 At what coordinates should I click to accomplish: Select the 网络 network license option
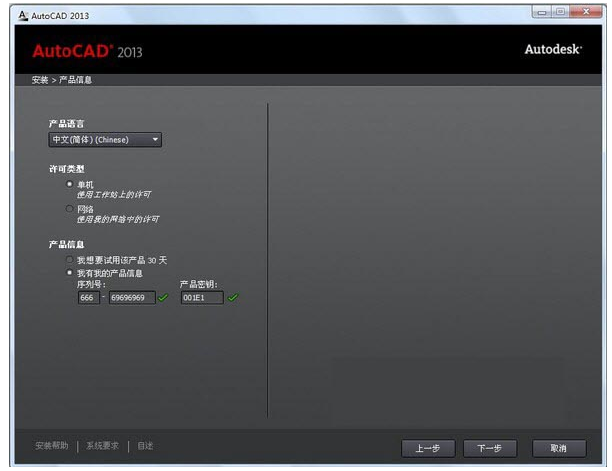point(69,208)
